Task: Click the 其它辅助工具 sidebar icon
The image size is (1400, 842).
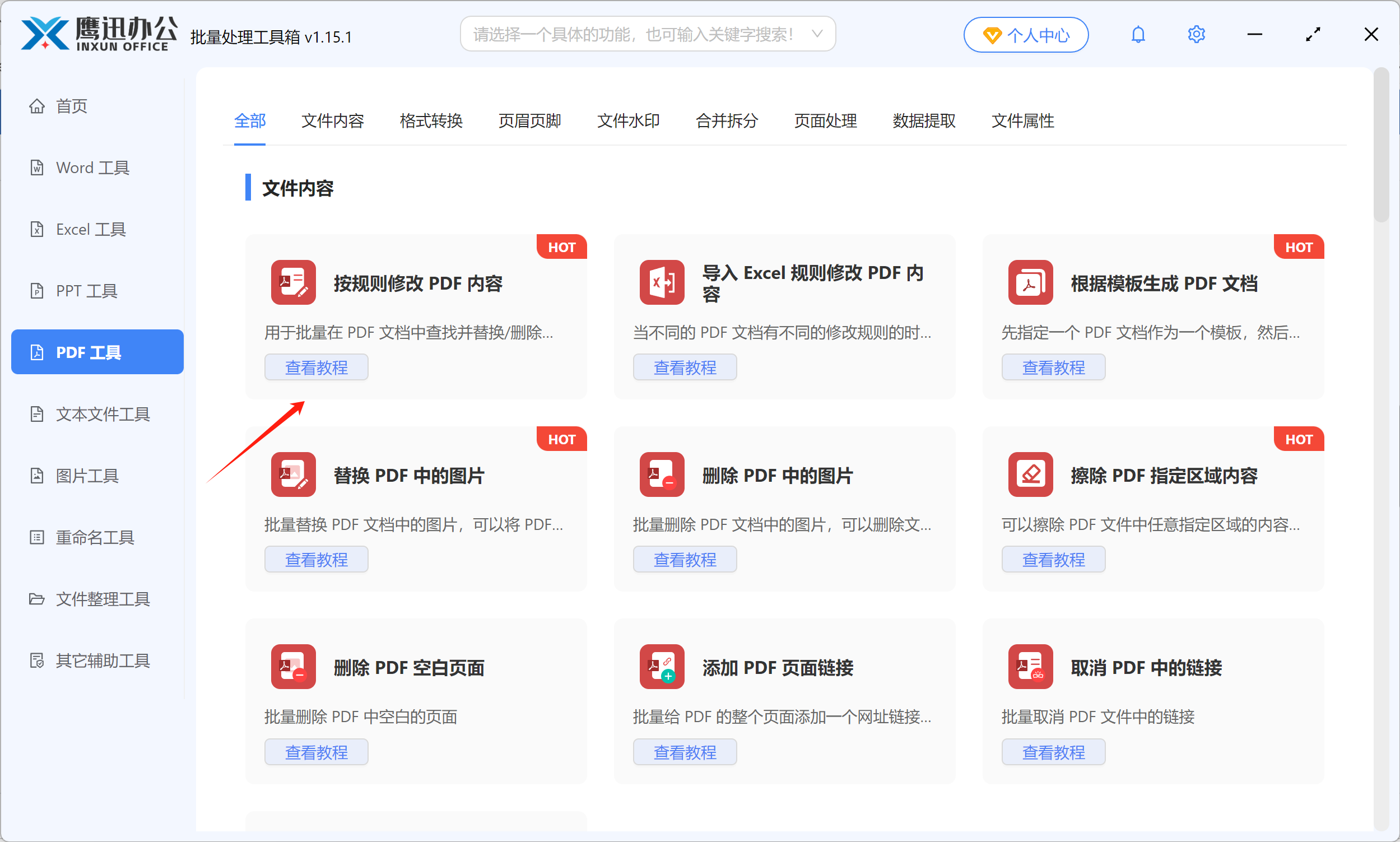Action: click(37, 660)
